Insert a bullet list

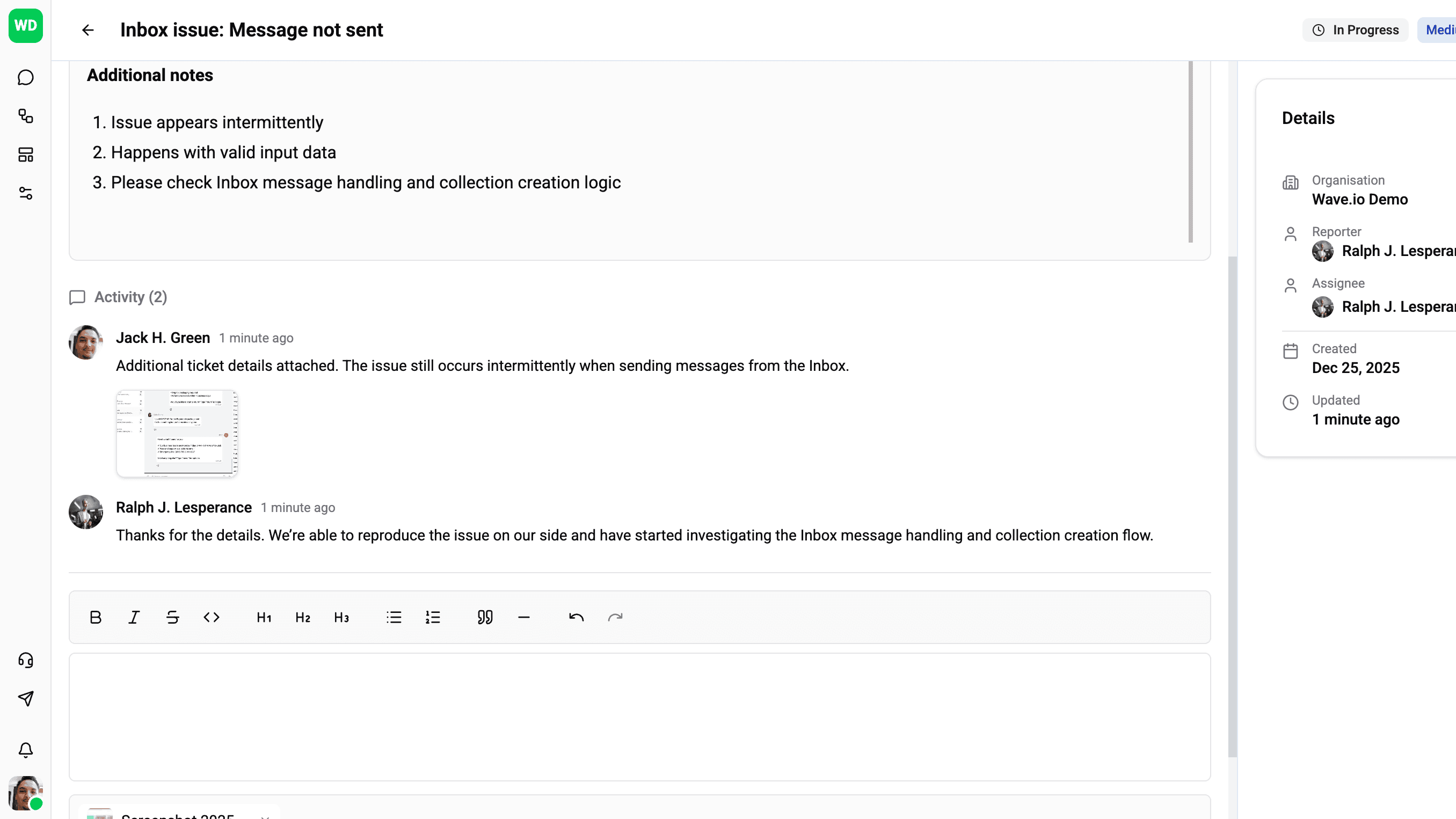pos(394,617)
